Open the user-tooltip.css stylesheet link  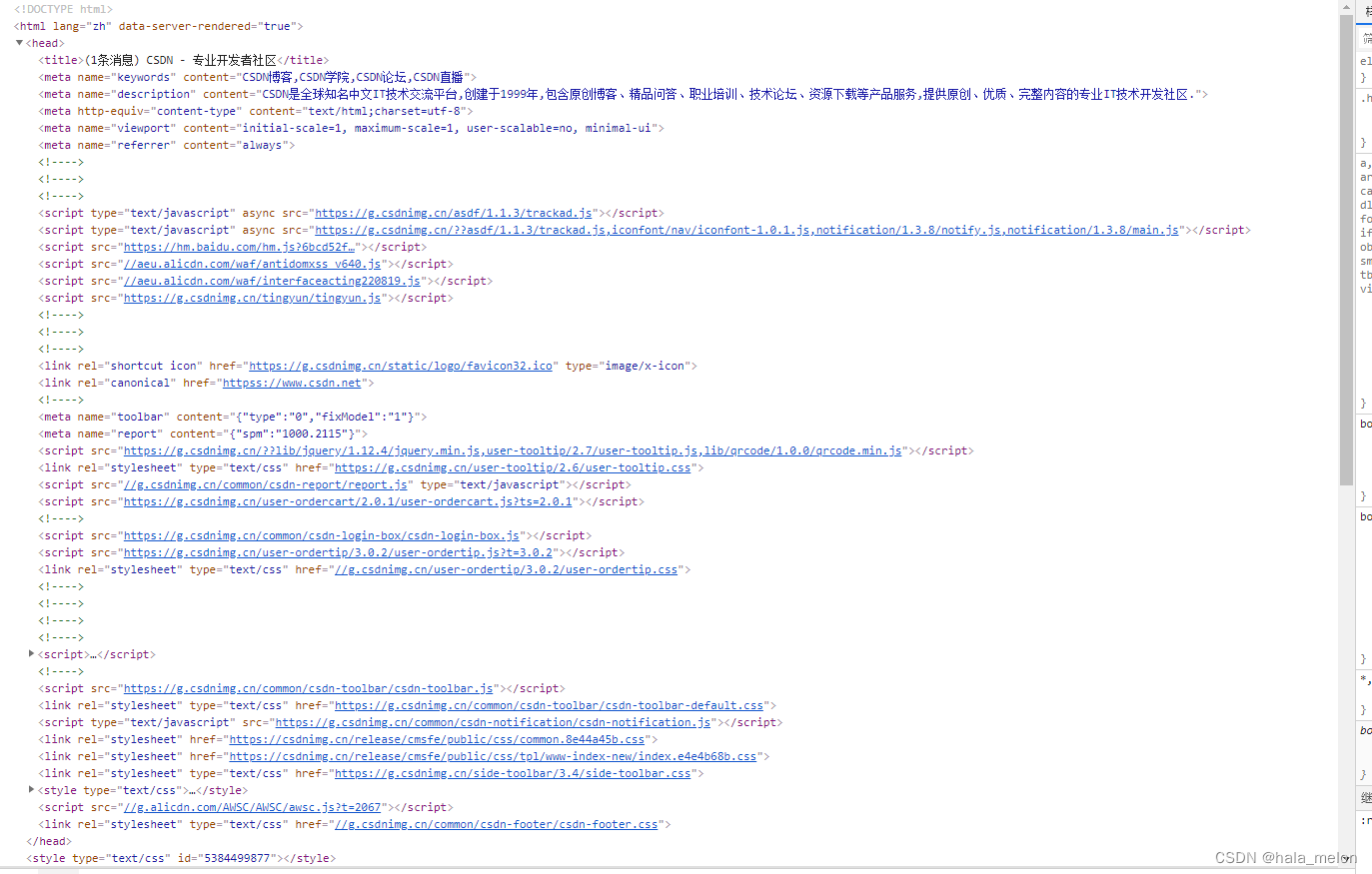click(513, 467)
